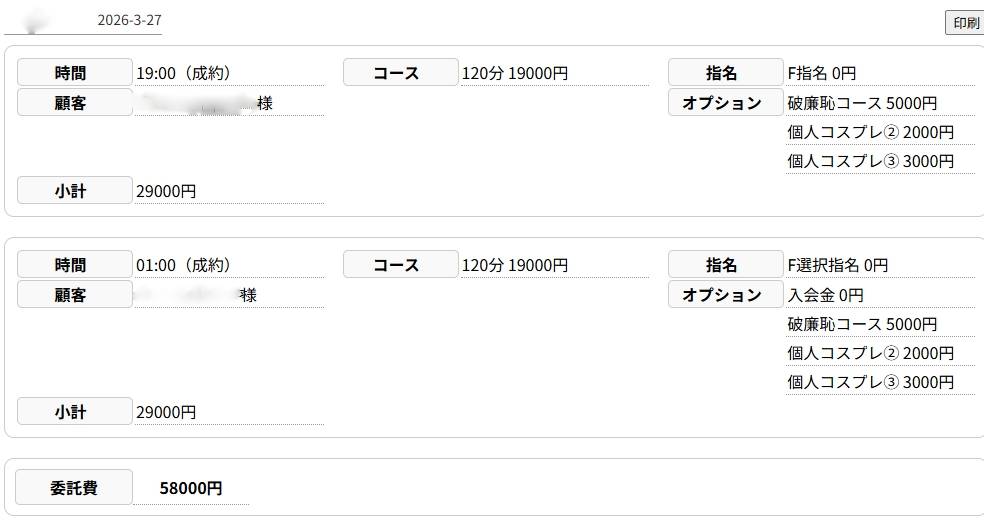Click the 120分 19000円 course in the 01:00 booking
The height and width of the screenshot is (523, 984).
pyautogui.click(x=515, y=265)
